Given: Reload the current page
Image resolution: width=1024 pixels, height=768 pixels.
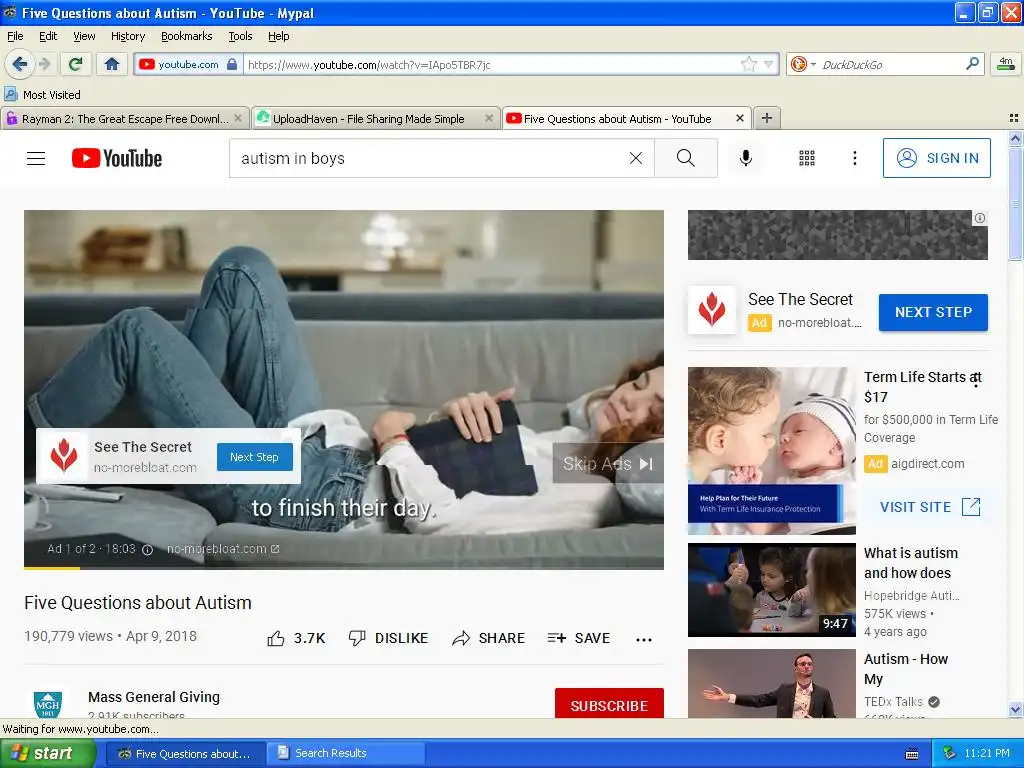Looking at the screenshot, I should [76, 64].
